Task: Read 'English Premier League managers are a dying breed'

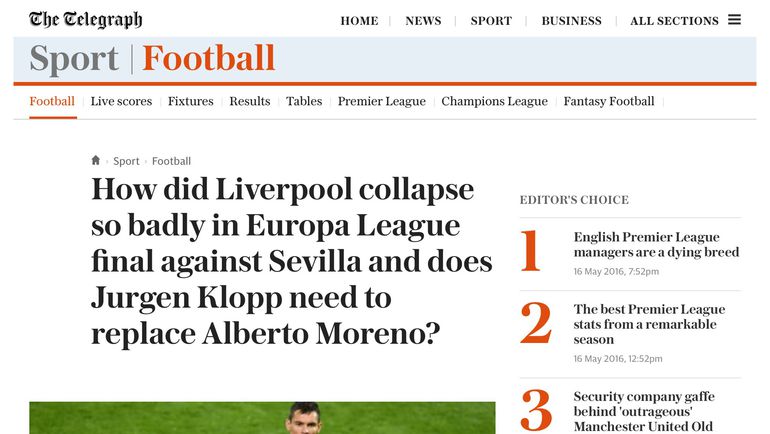Action: pos(656,245)
